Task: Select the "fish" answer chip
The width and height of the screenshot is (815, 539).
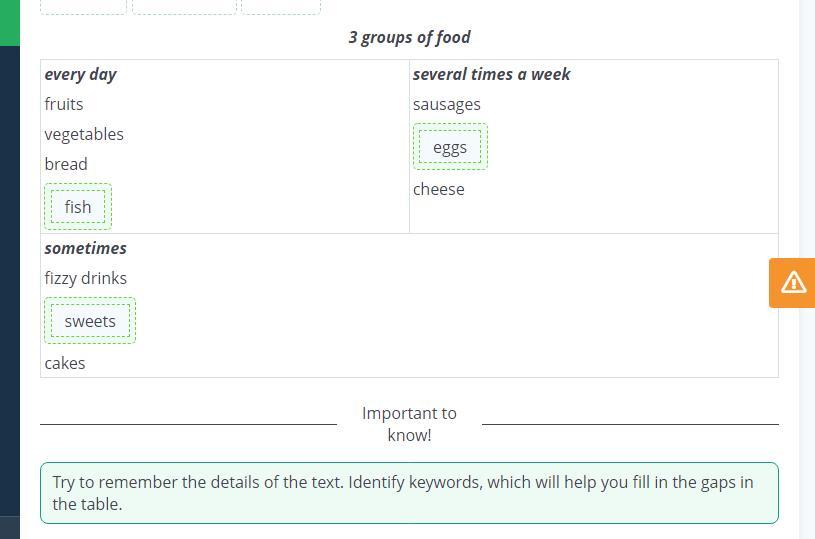Action: point(78,207)
